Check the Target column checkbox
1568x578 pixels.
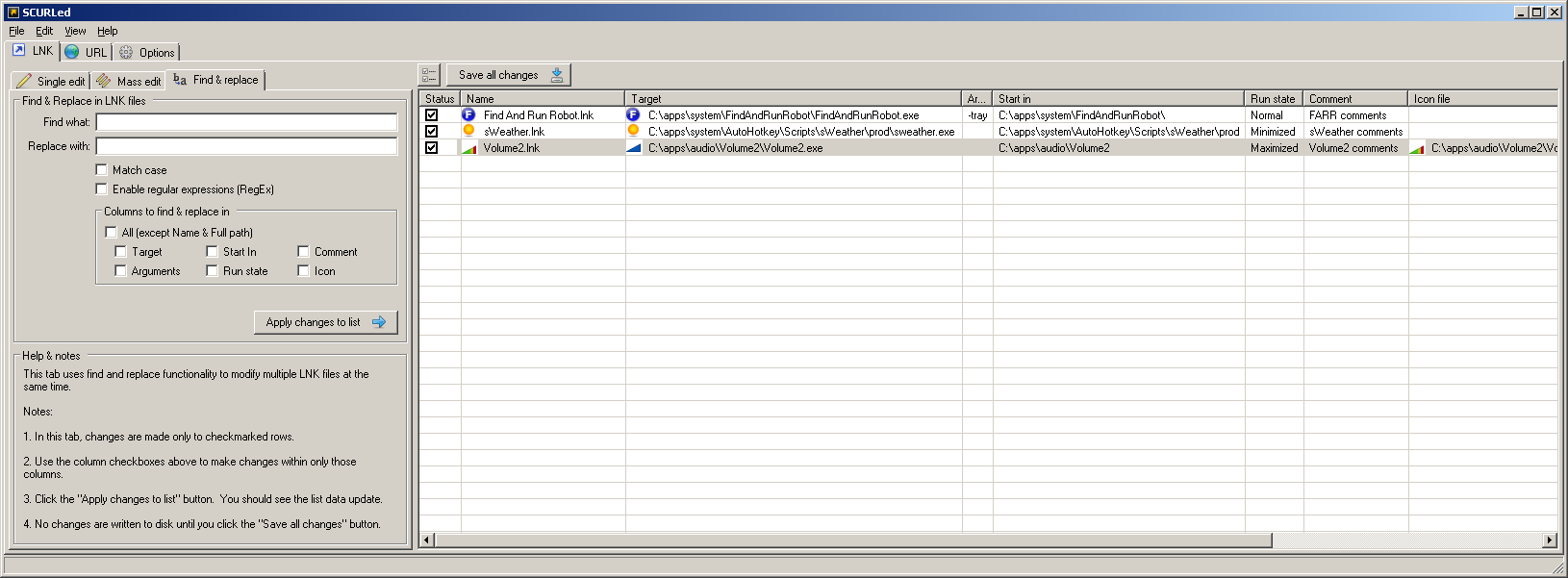tap(120, 251)
